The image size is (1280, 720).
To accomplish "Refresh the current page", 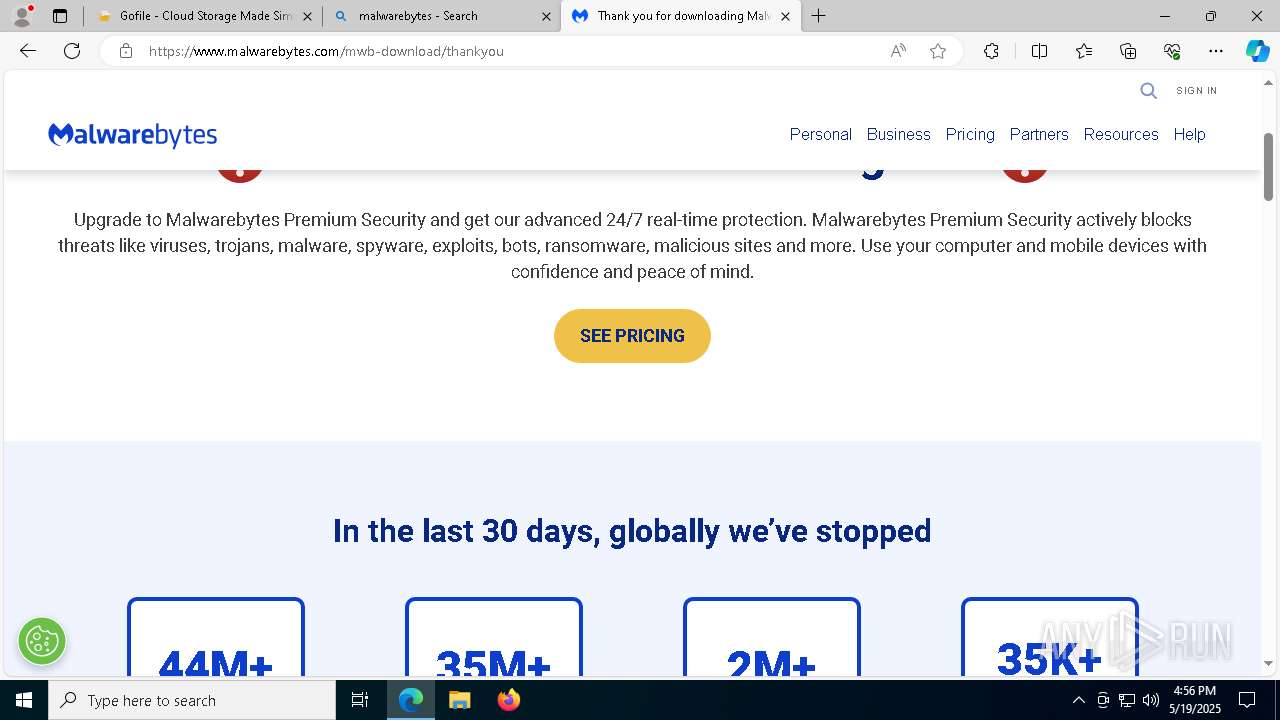I will coord(72,51).
